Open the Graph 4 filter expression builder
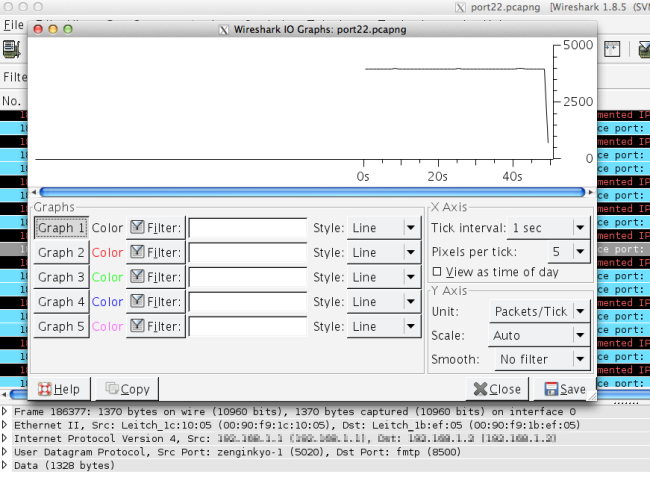Viewport: 650px width, 495px height. [x=155, y=301]
